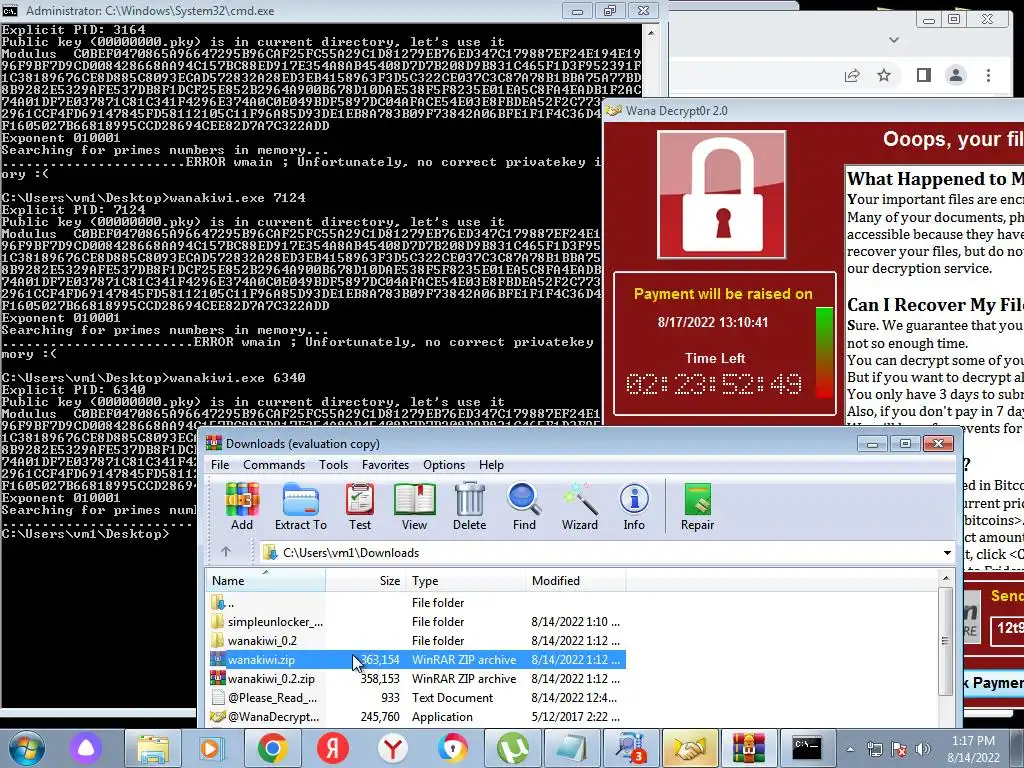The image size is (1024, 768).
Task: Select the wanakiwi.zip archive row
Action: [x=417, y=660]
